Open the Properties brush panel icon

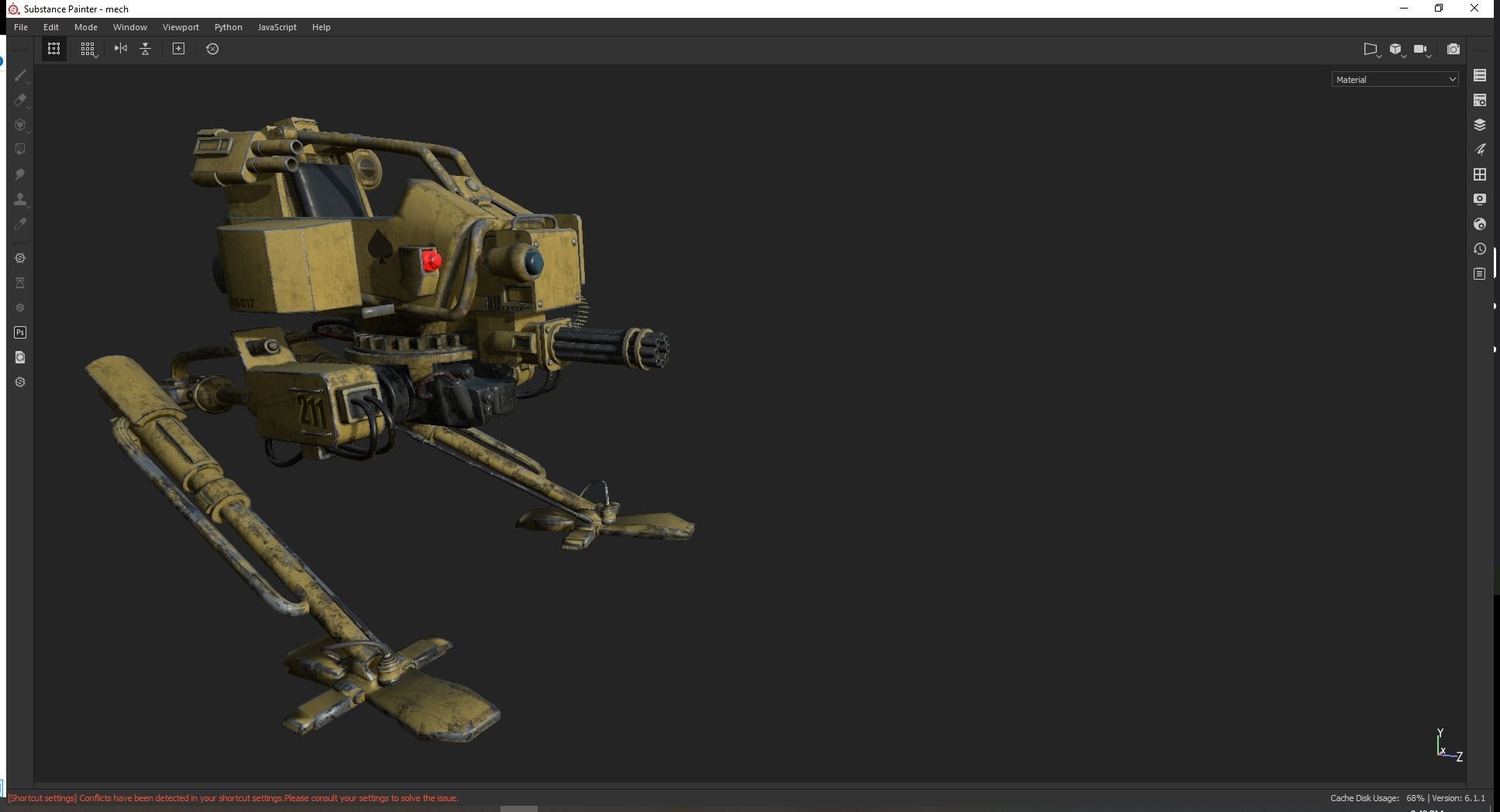(x=1480, y=150)
